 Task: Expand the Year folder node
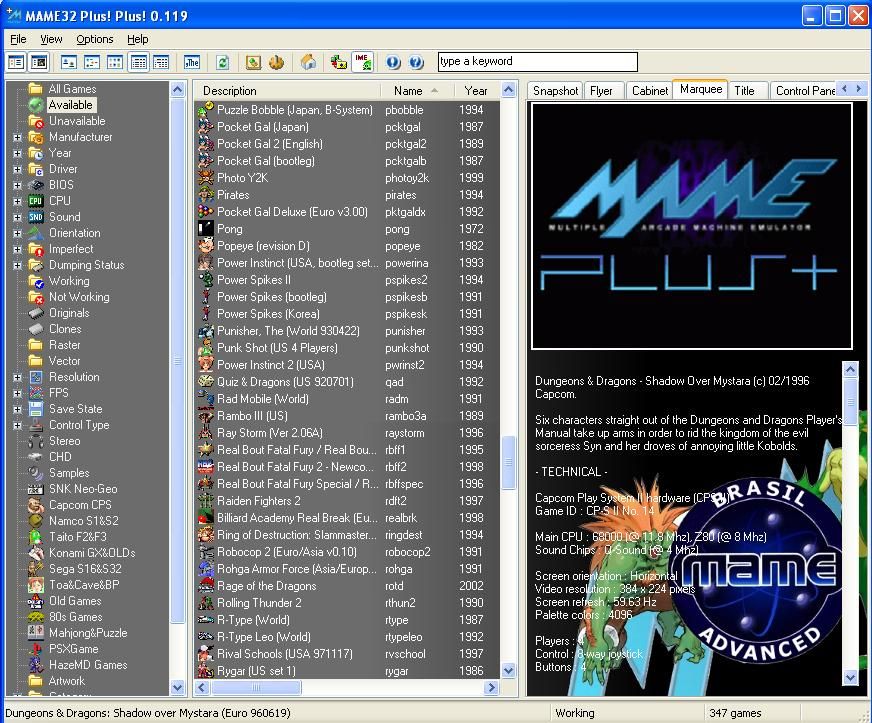tap(17, 153)
